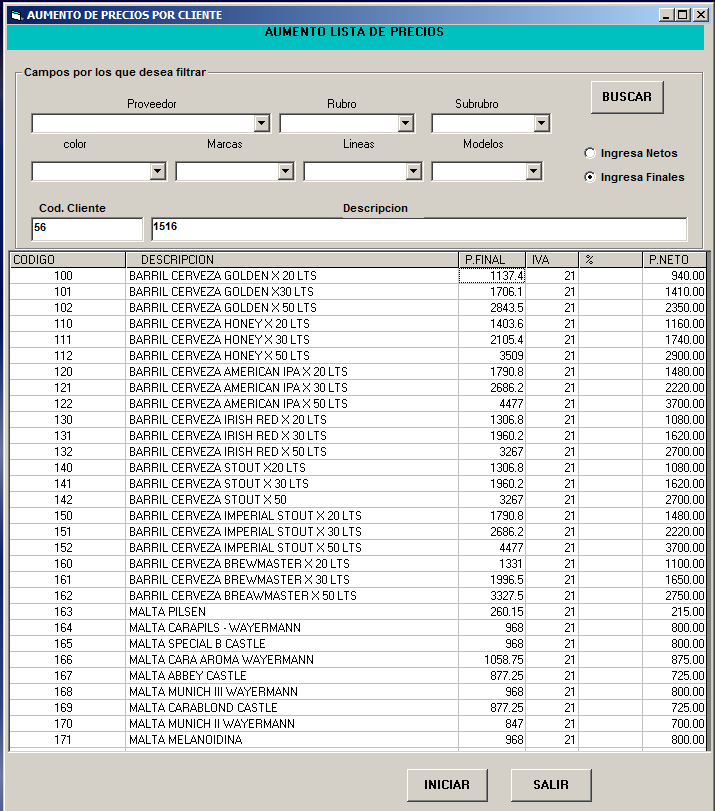Select row BARRIL CERVEZA IMPERIAL STOUT X 50 LTS
Image resolution: width=715 pixels, height=811 pixels.
coord(358,548)
